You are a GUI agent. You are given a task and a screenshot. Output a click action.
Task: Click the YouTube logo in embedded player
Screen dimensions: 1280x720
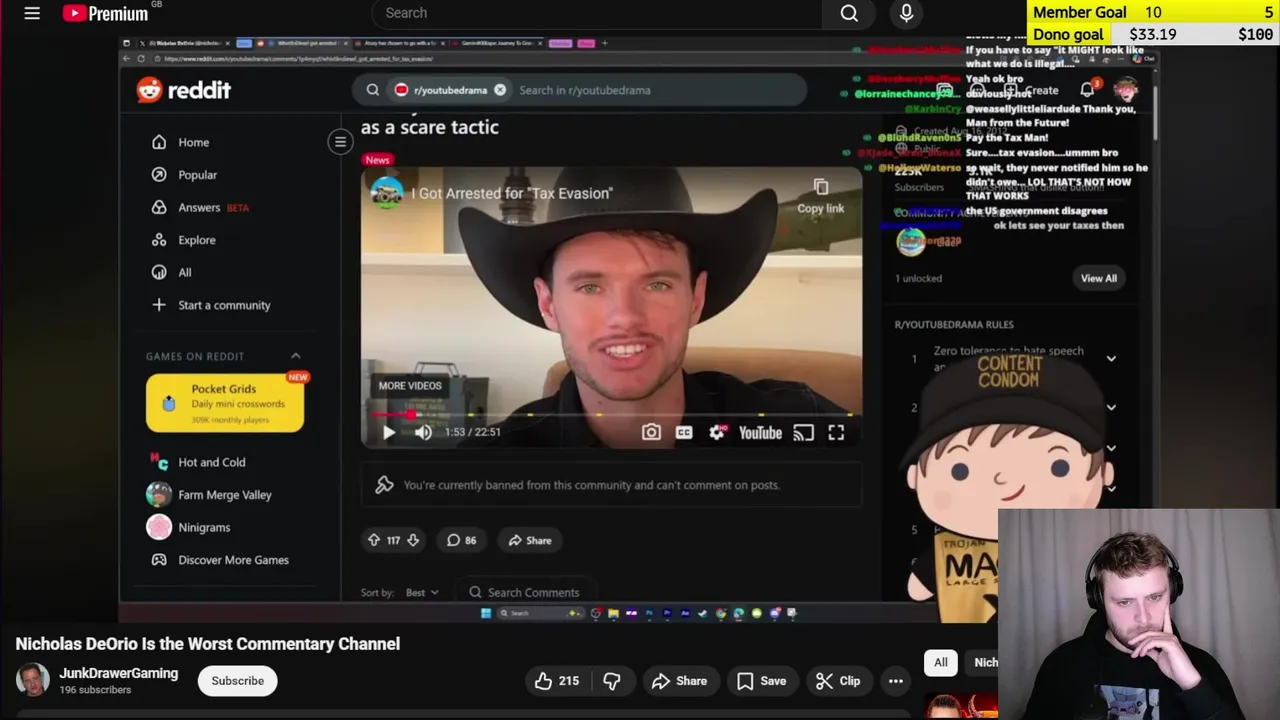pos(760,432)
